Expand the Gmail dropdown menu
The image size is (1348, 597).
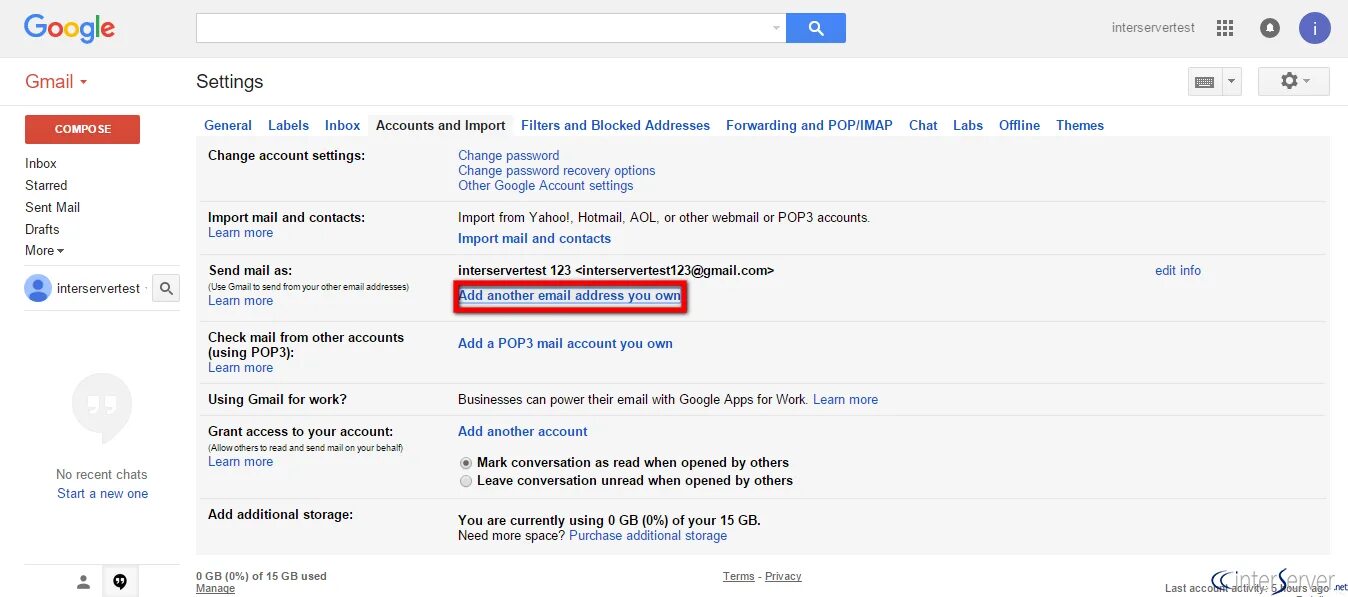[56, 82]
